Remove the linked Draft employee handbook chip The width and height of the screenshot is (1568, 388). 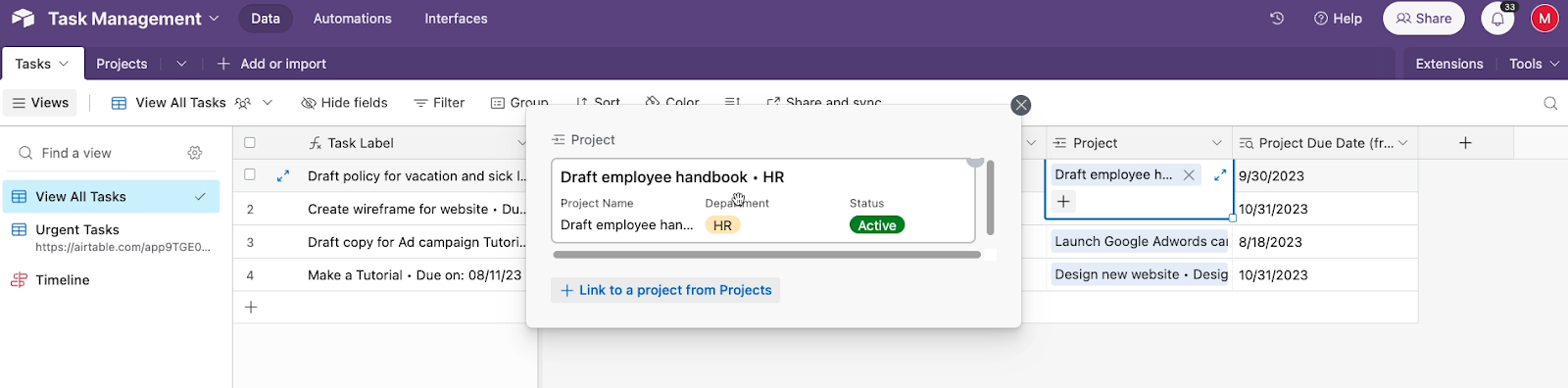1189,175
